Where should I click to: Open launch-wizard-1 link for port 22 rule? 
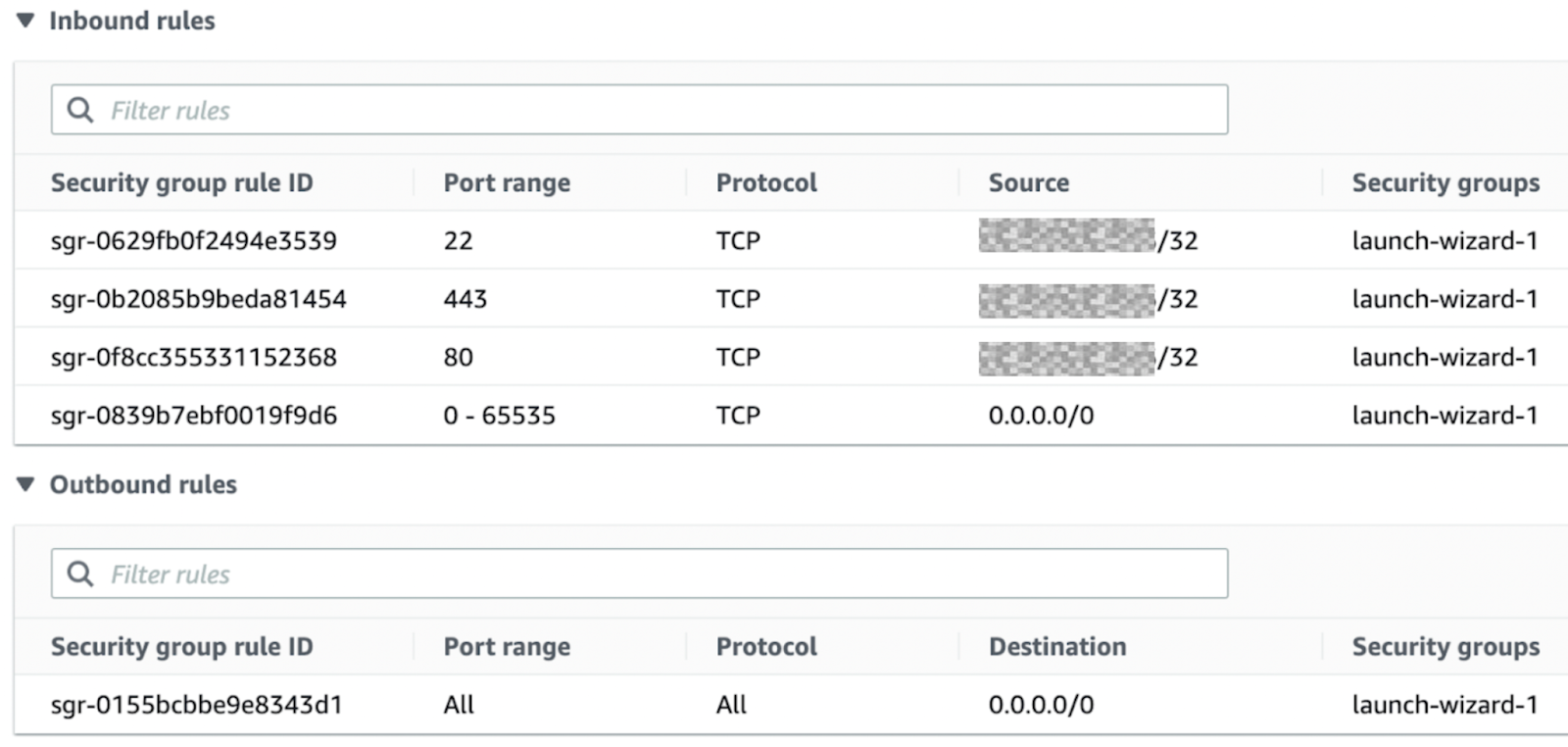1445,241
